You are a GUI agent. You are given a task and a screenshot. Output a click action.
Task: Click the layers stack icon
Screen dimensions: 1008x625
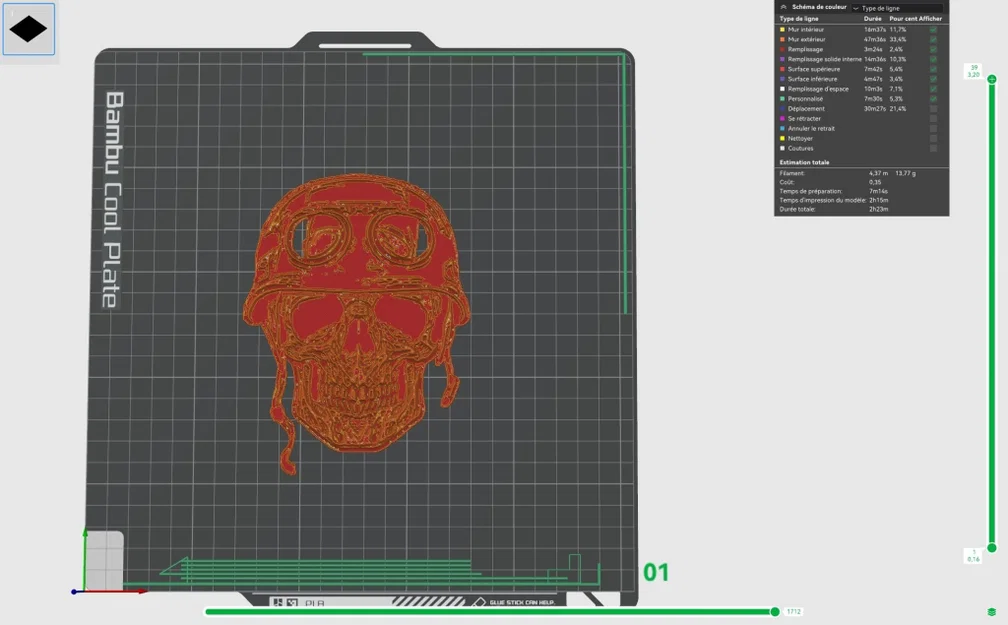tap(992, 611)
